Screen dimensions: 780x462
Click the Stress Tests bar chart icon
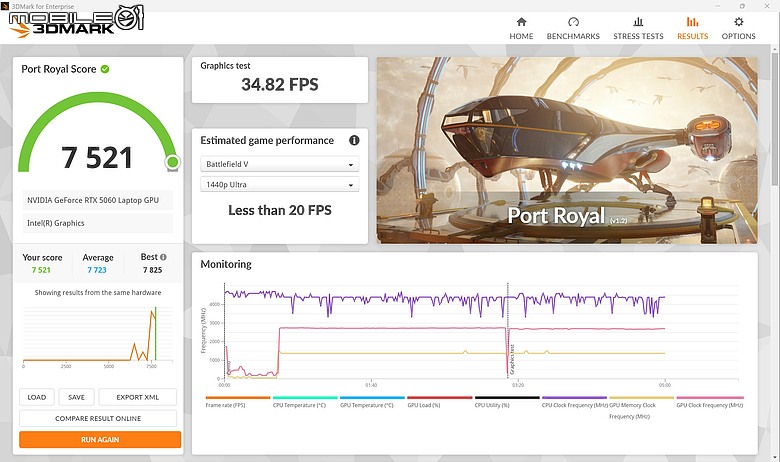[x=638, y=22]
